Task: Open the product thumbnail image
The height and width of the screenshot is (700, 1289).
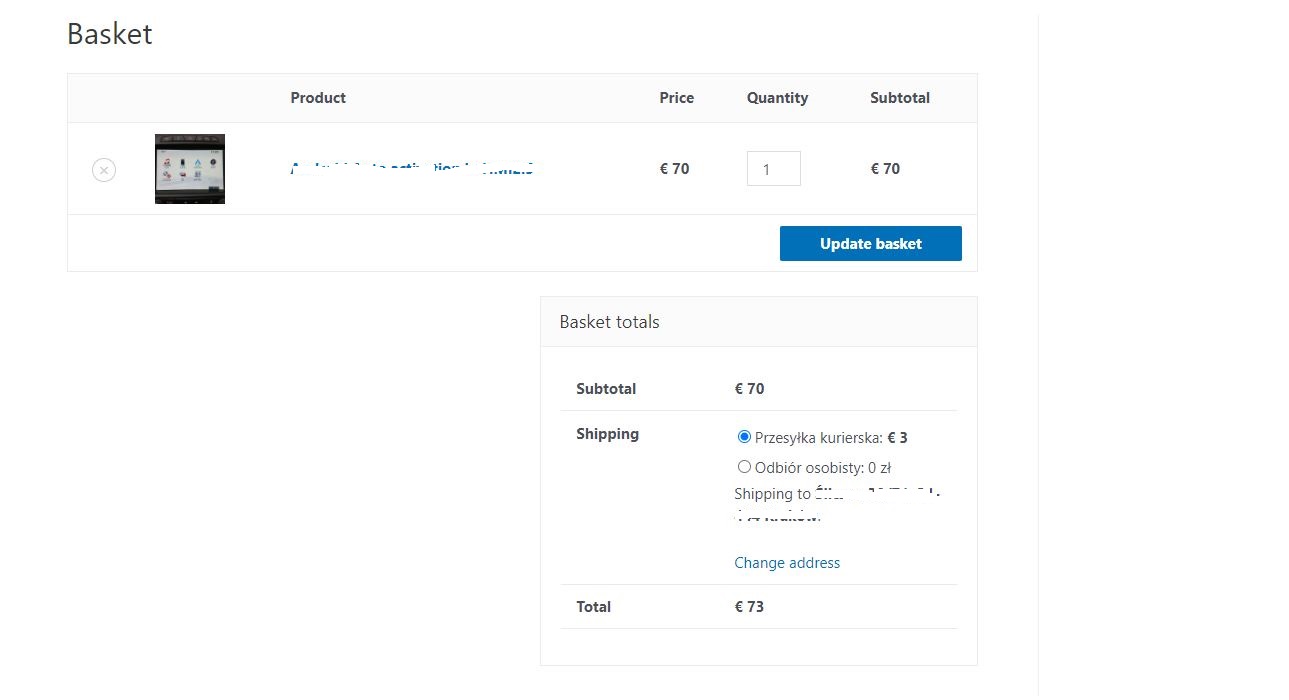Action: coord(190,169)
